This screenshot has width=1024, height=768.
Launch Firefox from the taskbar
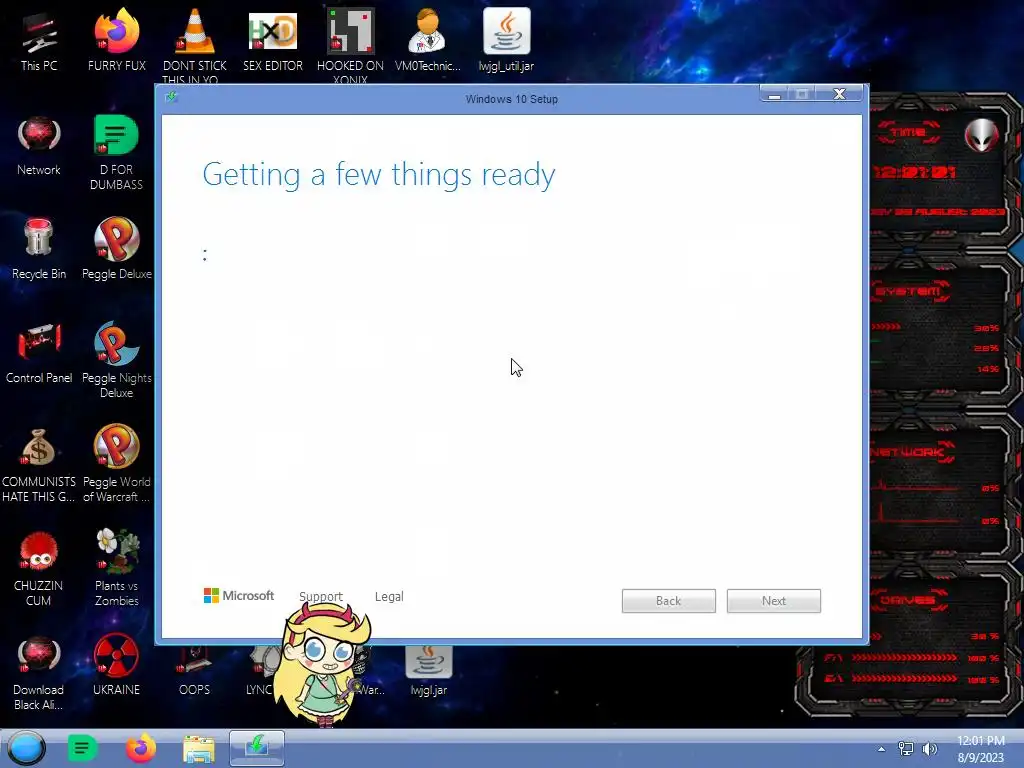140,748
